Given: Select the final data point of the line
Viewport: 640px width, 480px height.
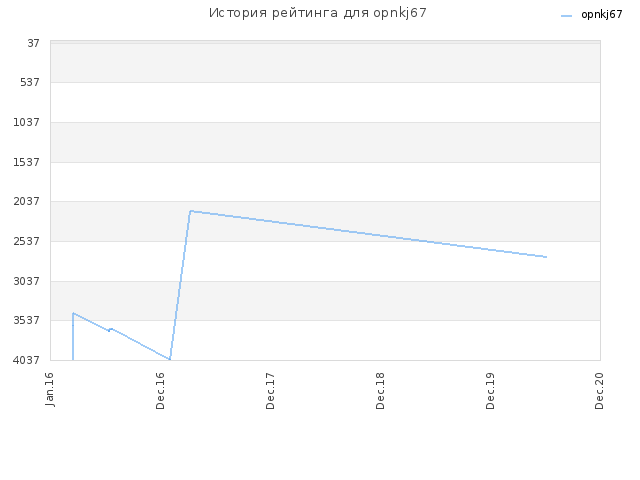Looking at the screenshot, I should click(x=546, y=257).
